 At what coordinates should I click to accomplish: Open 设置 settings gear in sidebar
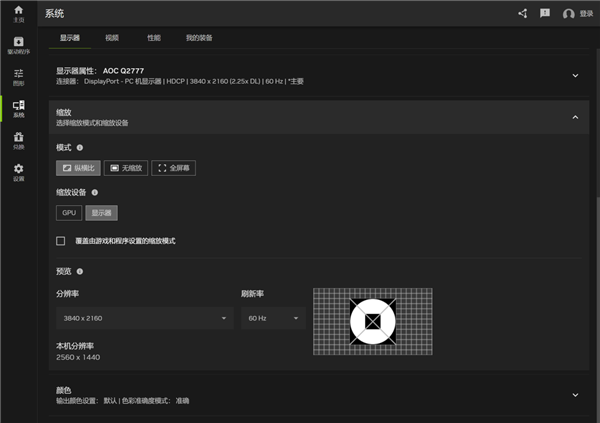coord(18,171)
